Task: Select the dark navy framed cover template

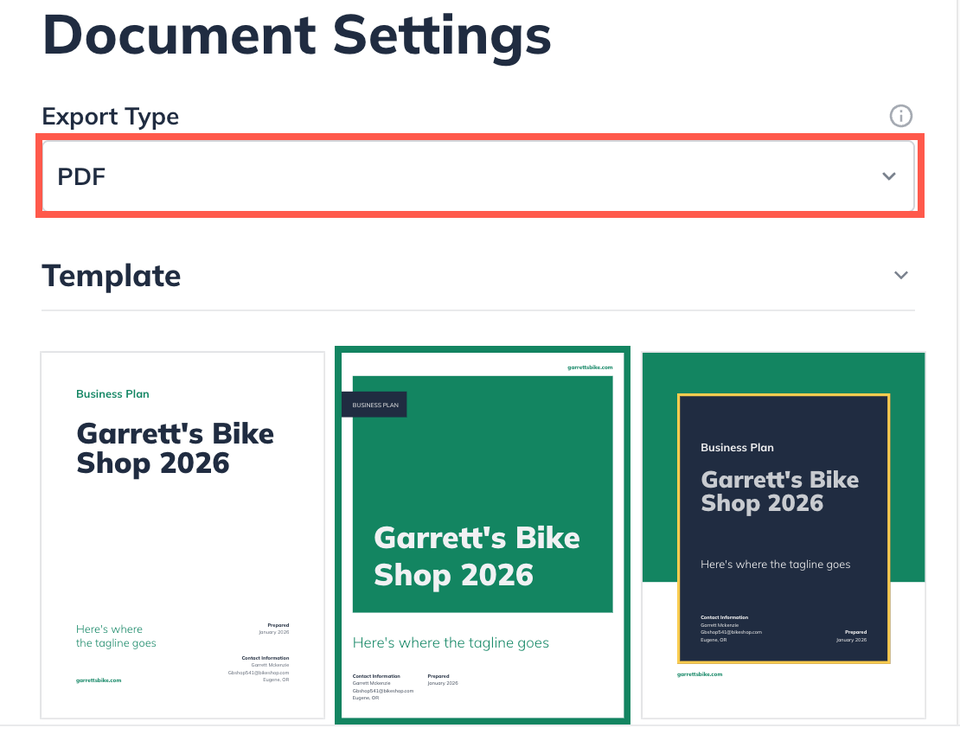Action: coord(783,535)
